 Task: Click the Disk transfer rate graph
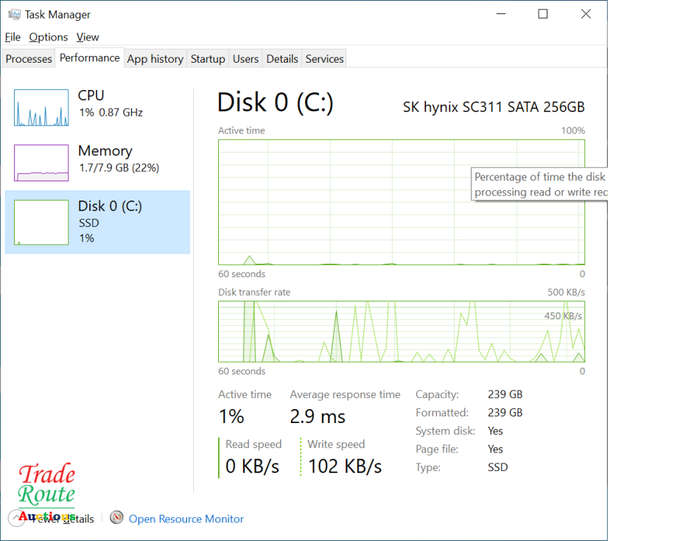401,331
